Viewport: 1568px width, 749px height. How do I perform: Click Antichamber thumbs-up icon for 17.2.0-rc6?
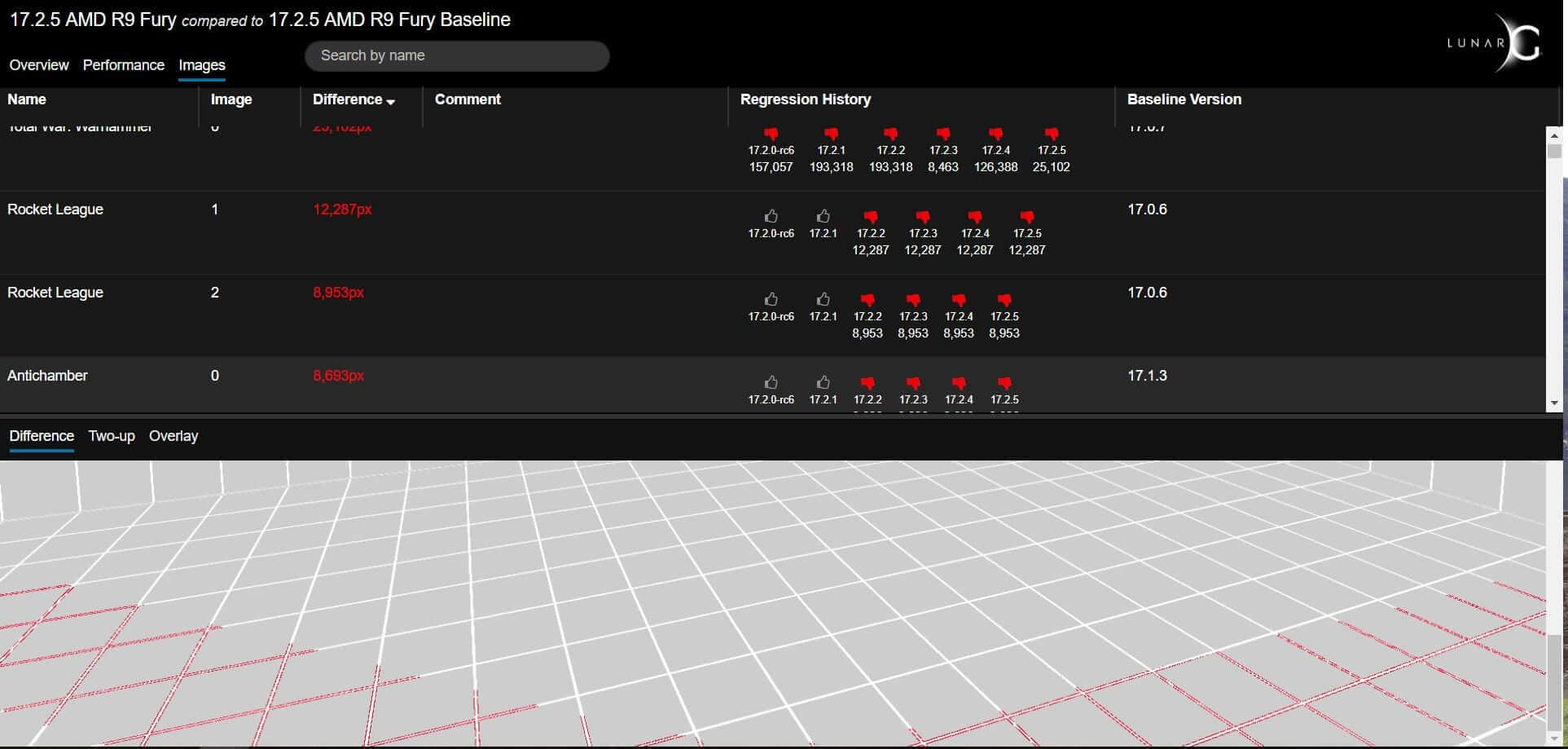pos(771,382)
